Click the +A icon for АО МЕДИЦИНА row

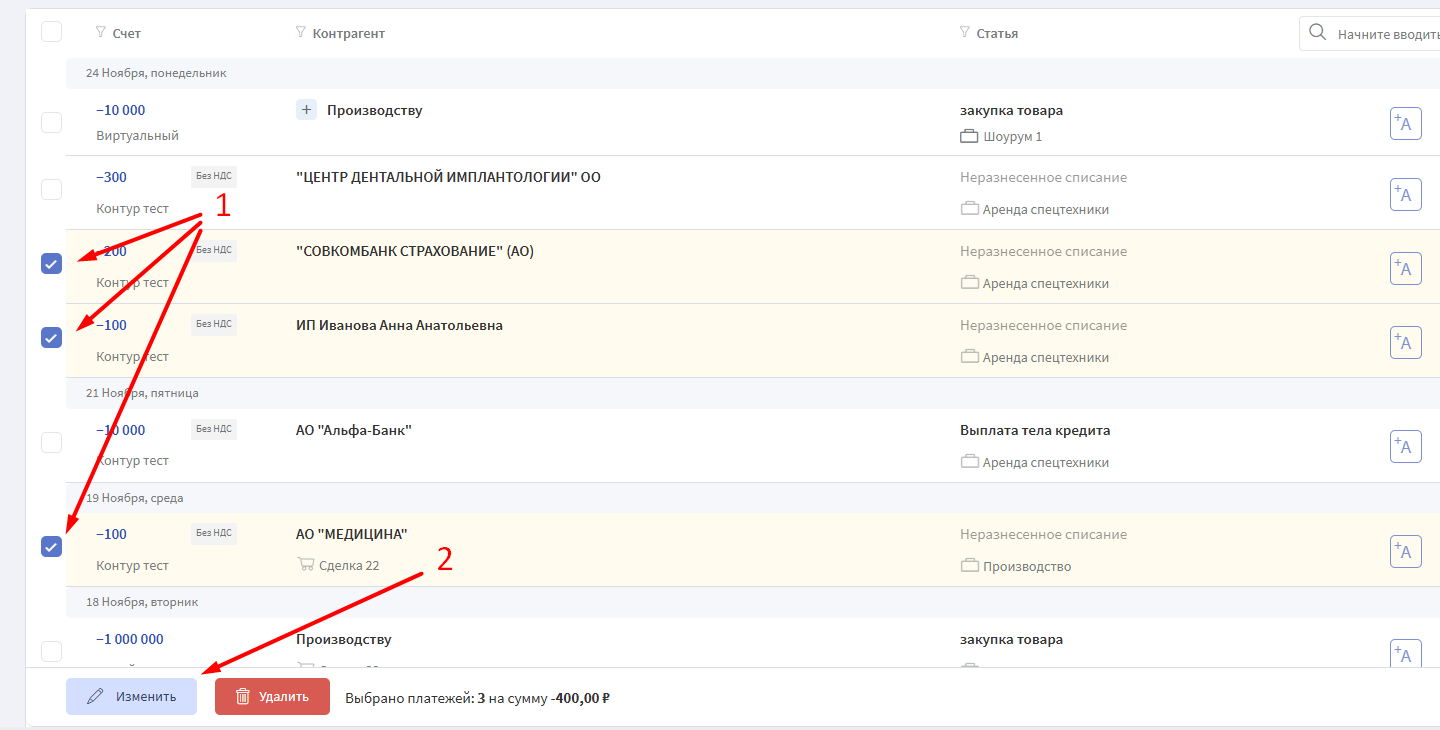[1405, 551]
